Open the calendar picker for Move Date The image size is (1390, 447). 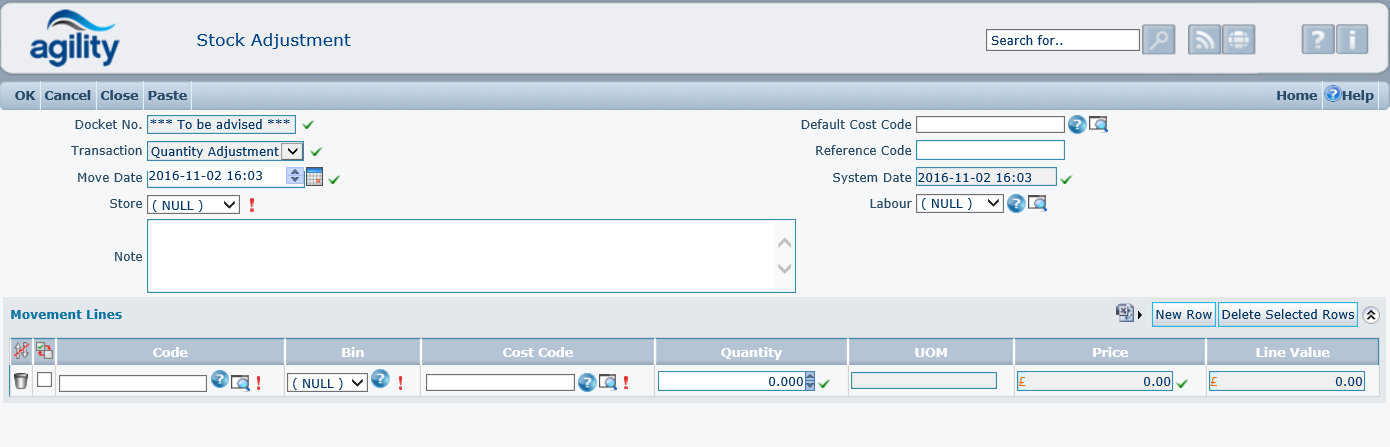click(314, 177)
